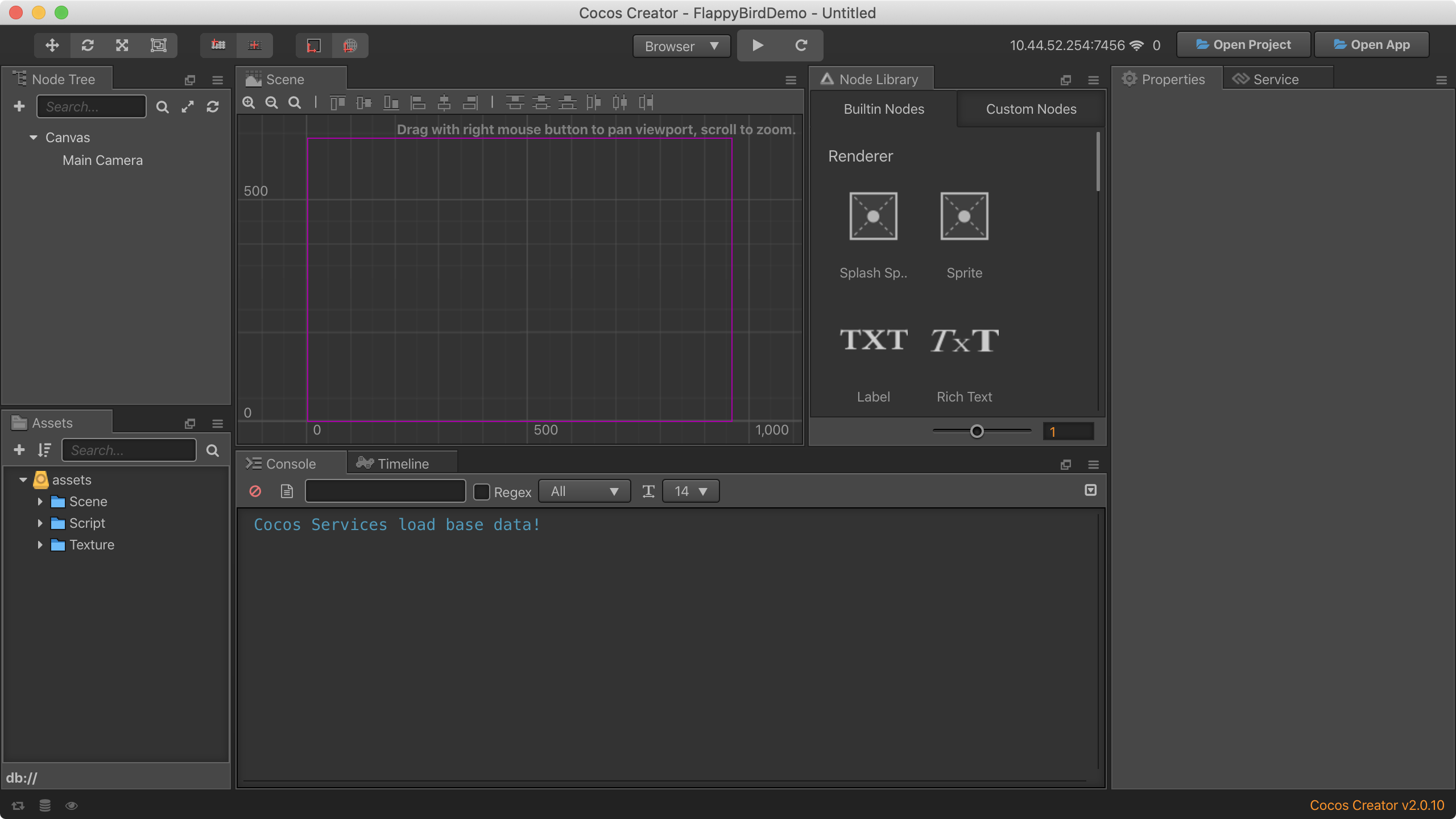Viewport: 1456px width, 819px height.
Task: Expand the Scene folder in Assets
Action: 40,502
